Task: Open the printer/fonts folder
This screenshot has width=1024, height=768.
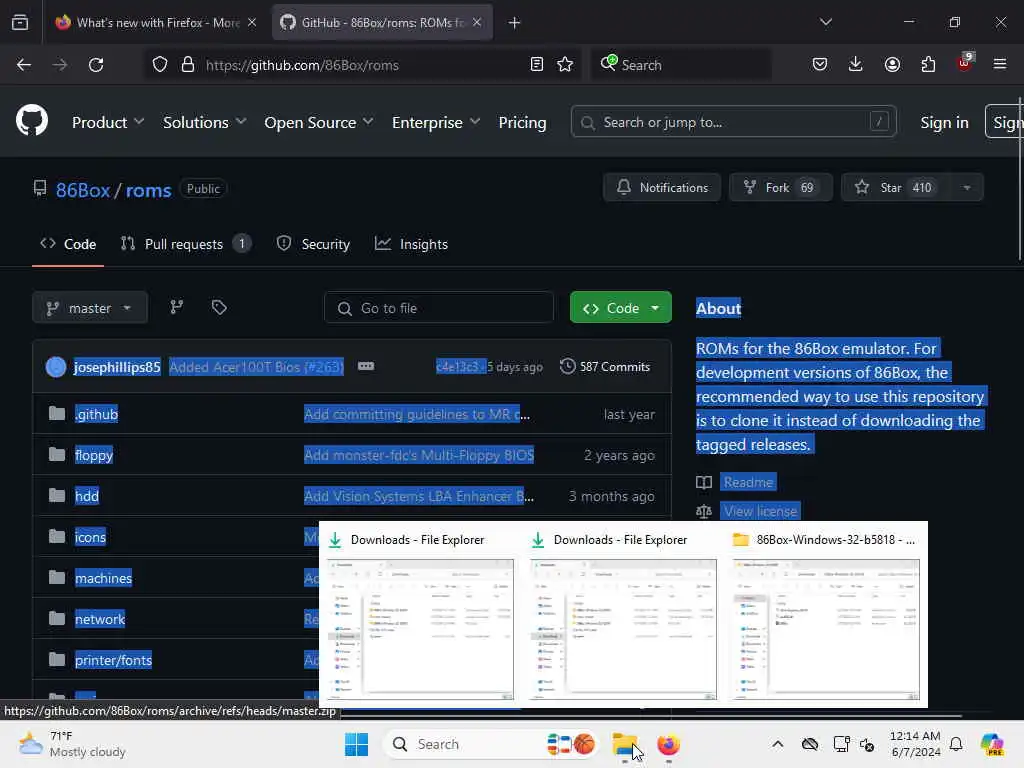Action: click(113, 660)
